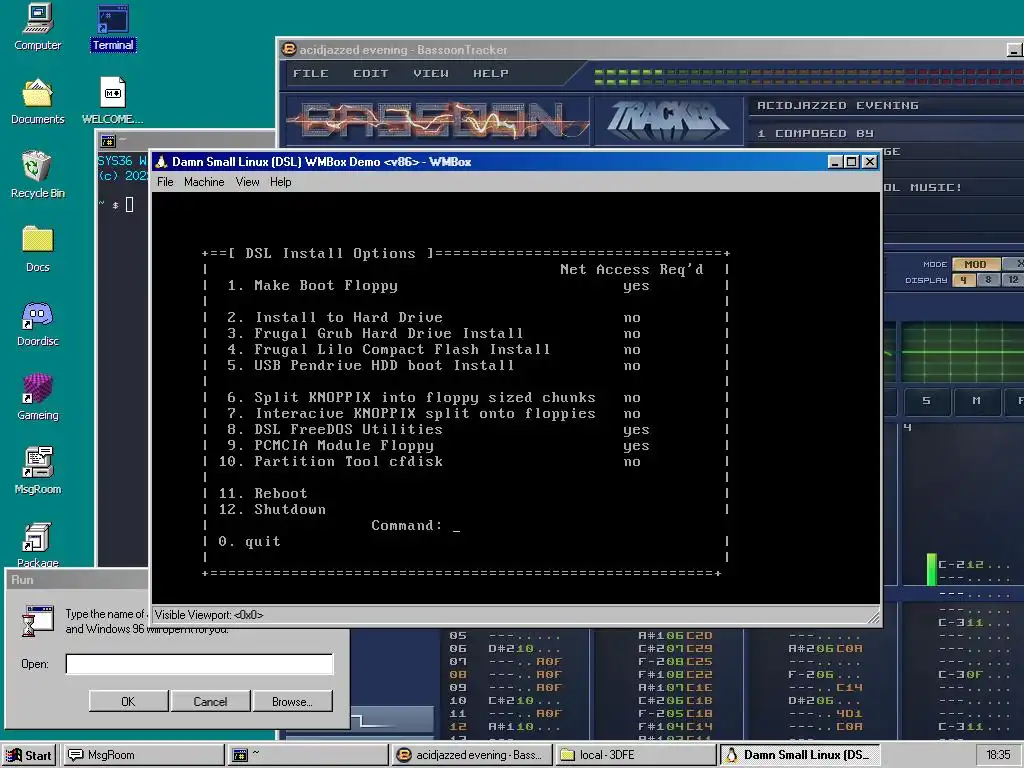Open the Package desktop icon
Image resolution: width=1024 pixels, height=768 pixels.
pos(37,545)
